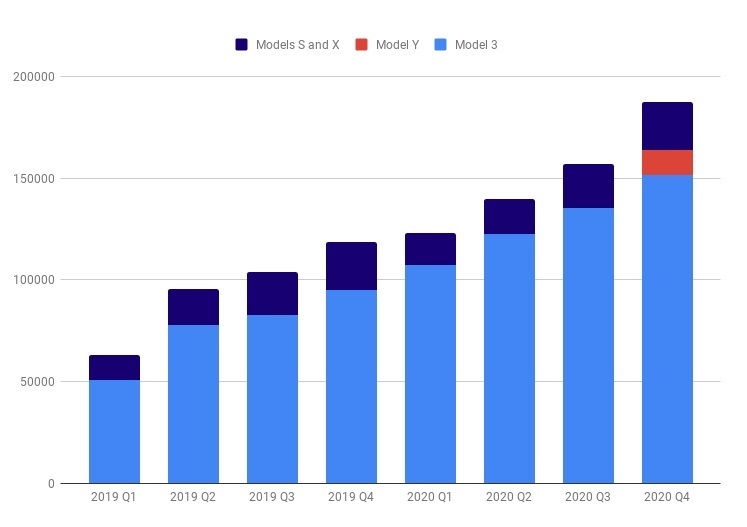This screenshot has width=747, height=527.
Task: Select the 'Models S and X' legend label
Action: [x=297, y=45]
